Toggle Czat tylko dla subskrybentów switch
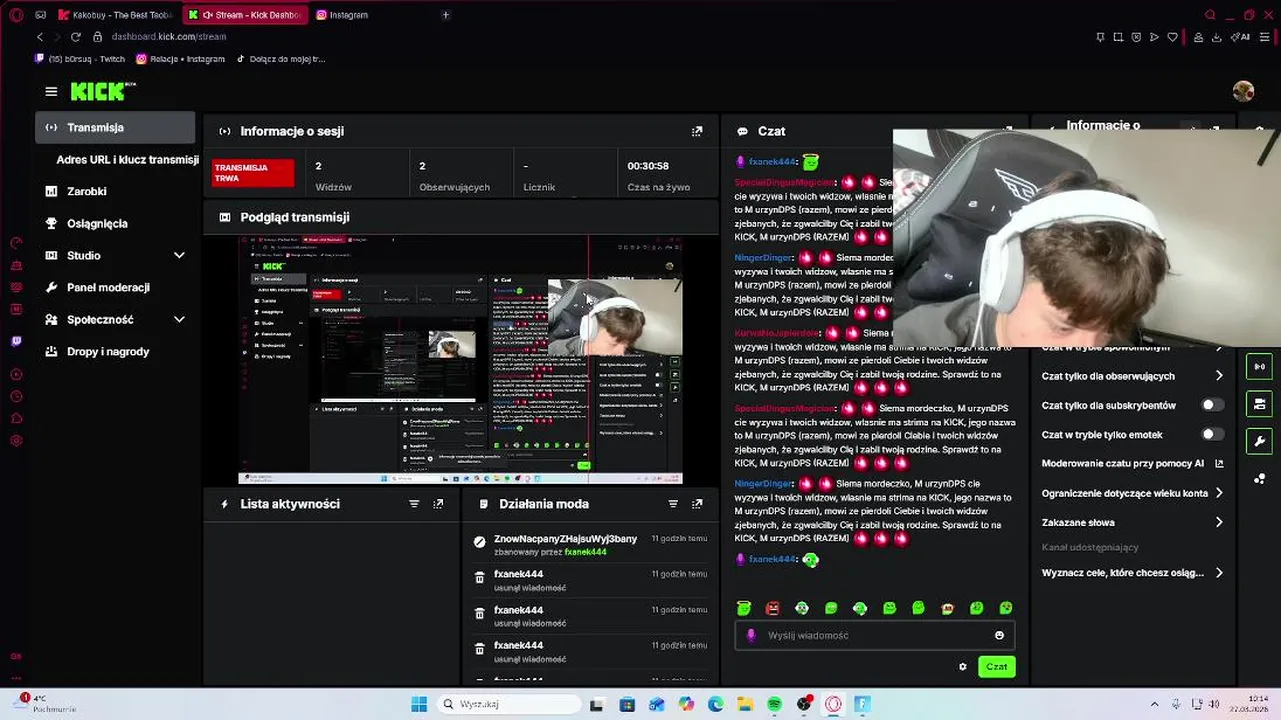 coord(1212,405)
